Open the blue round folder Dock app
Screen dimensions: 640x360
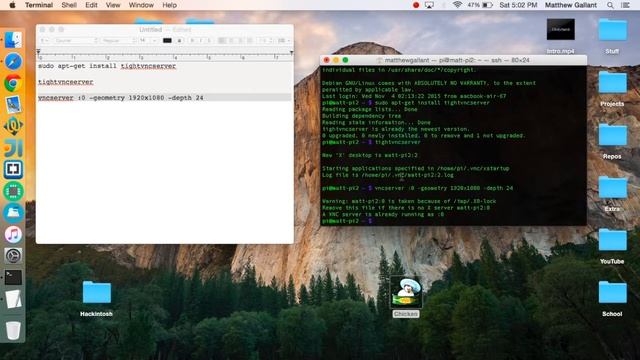click(13, 213)
